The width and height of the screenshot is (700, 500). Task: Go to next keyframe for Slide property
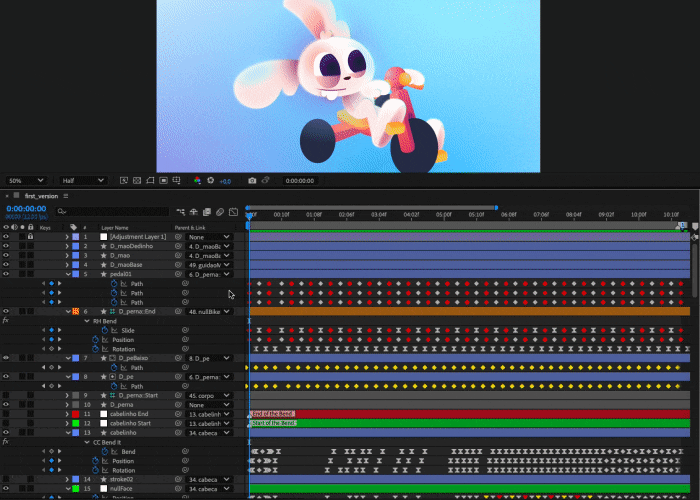(x=59, y=330)
